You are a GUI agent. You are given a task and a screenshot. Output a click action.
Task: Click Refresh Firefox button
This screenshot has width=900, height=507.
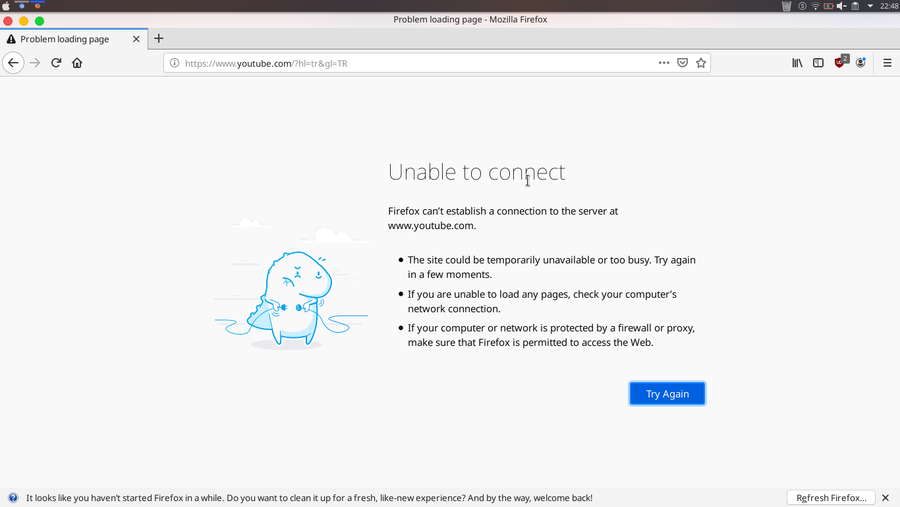point(831,498)
